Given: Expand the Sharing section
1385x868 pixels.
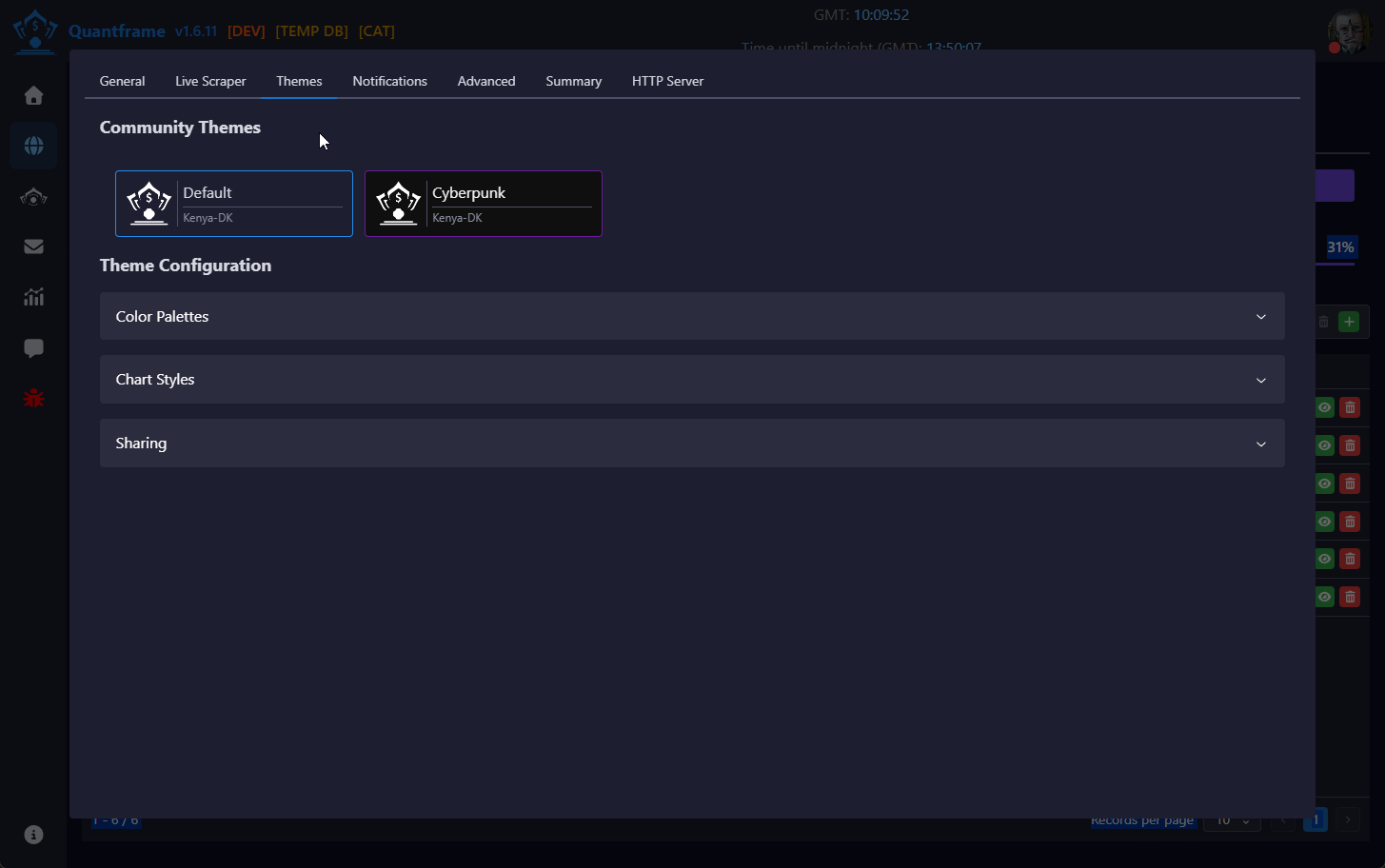Looking at the screenshot, I should 692,443.
